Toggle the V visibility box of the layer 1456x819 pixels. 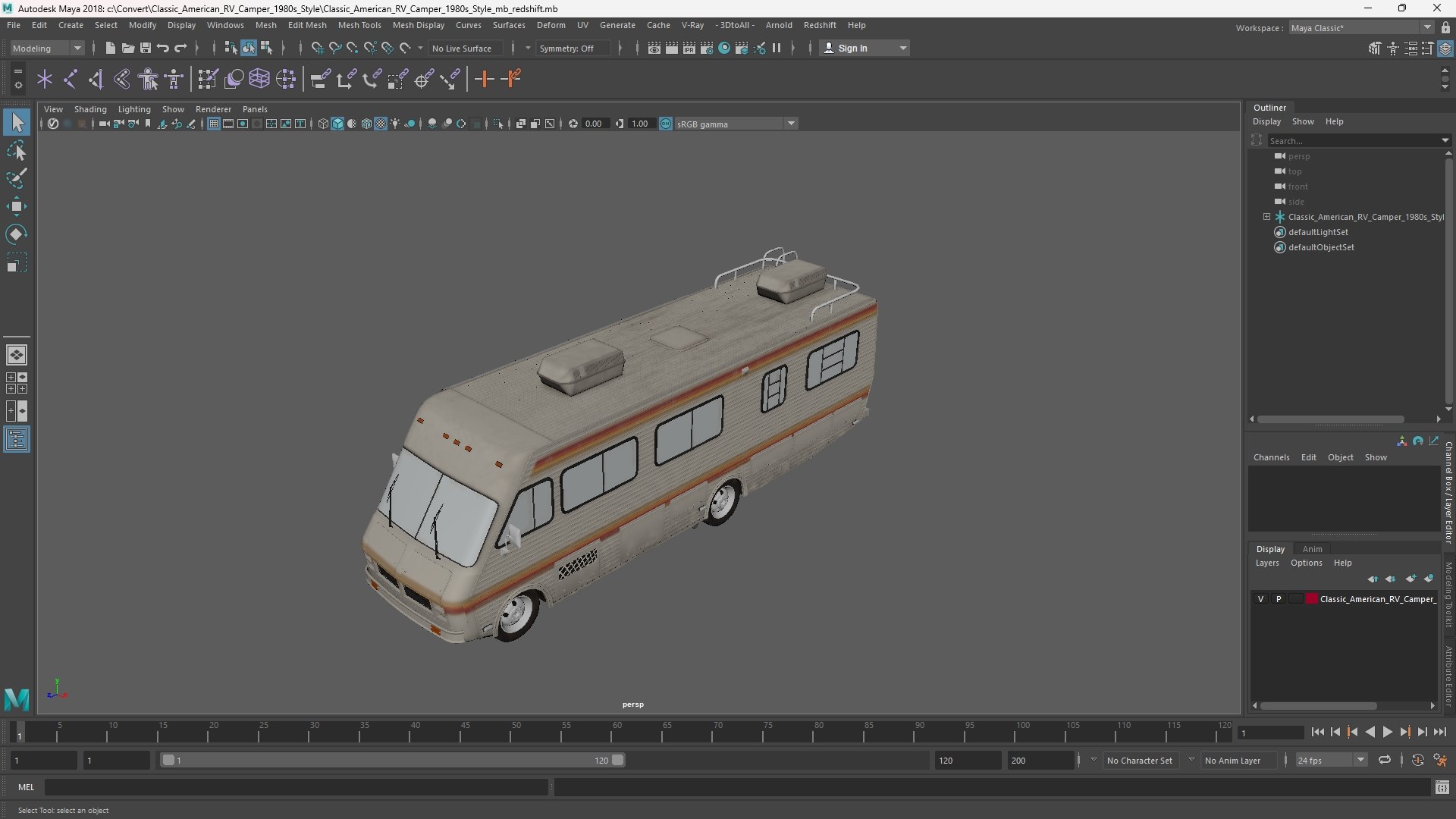pos(1260,599)
